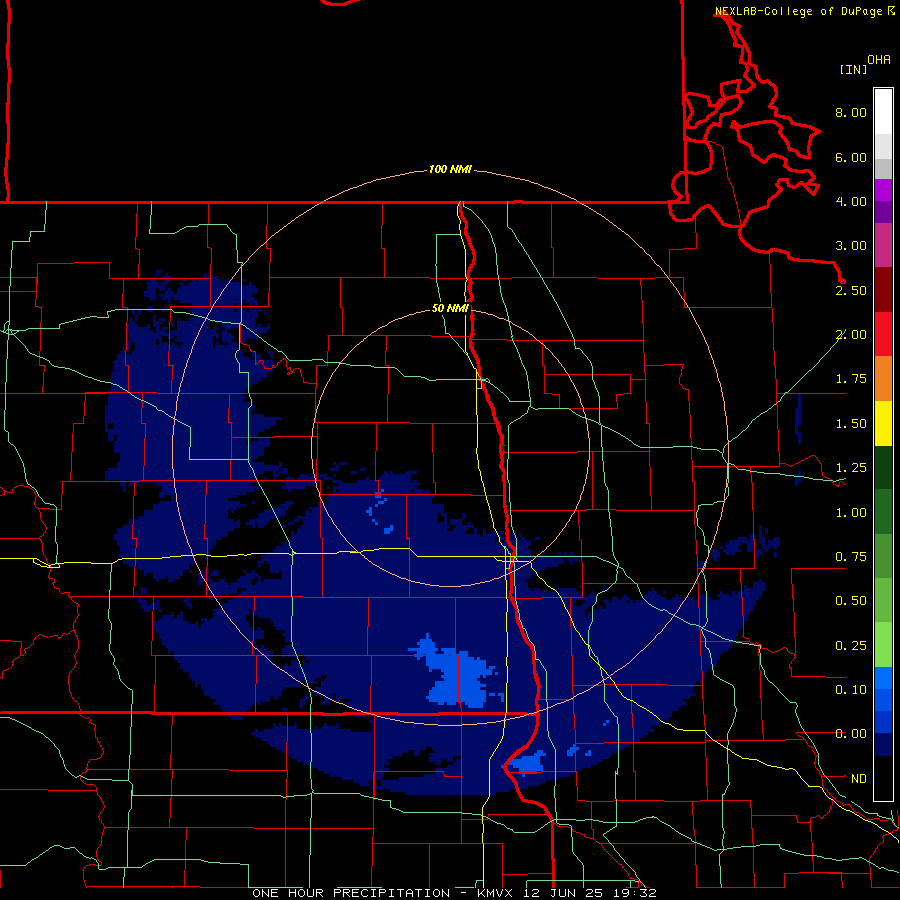Pick the lightest green swatch near 0.25
This screenshot has height=900, width=900.
883,645
